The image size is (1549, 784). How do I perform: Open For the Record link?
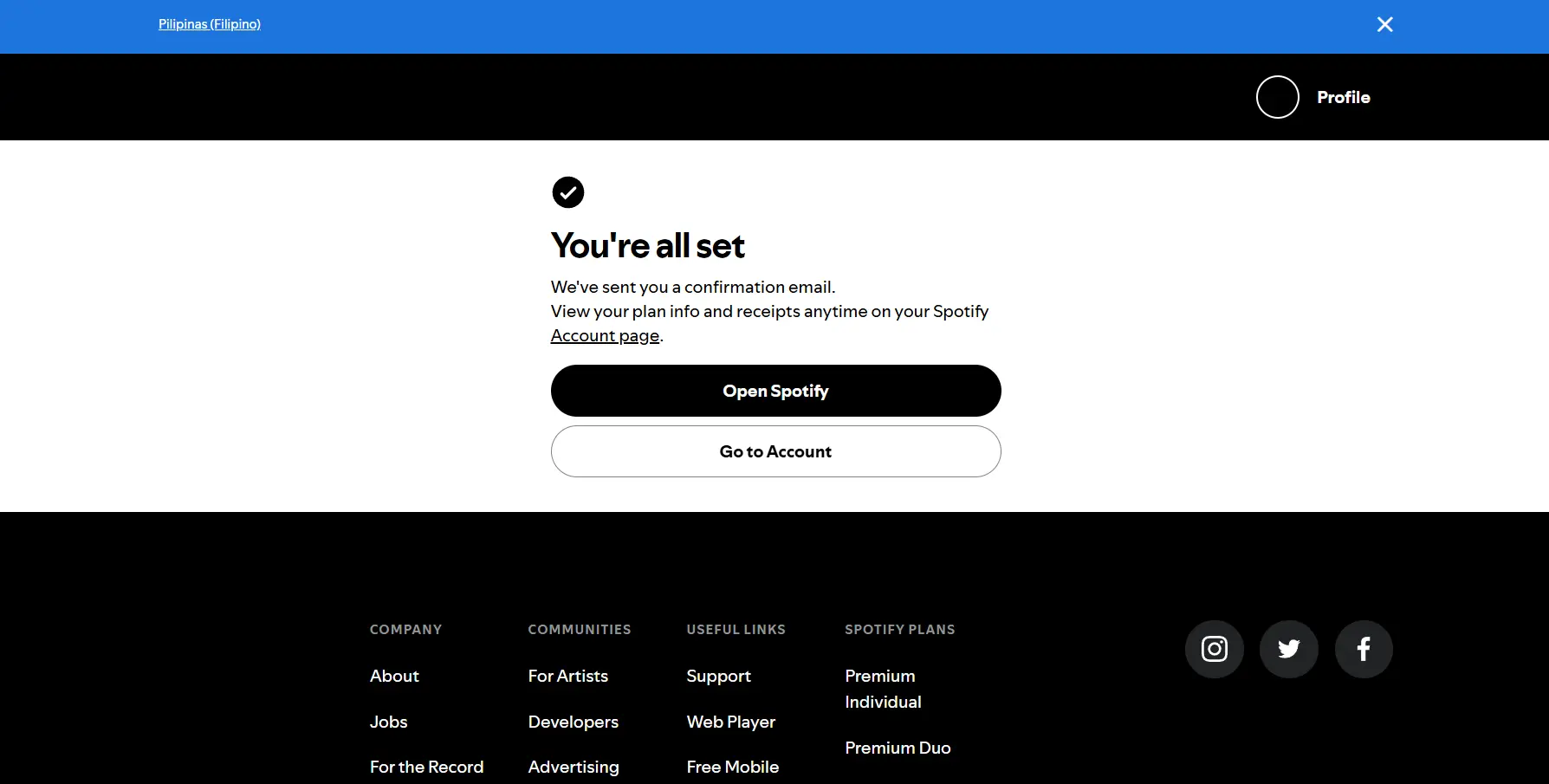point(426,767)
